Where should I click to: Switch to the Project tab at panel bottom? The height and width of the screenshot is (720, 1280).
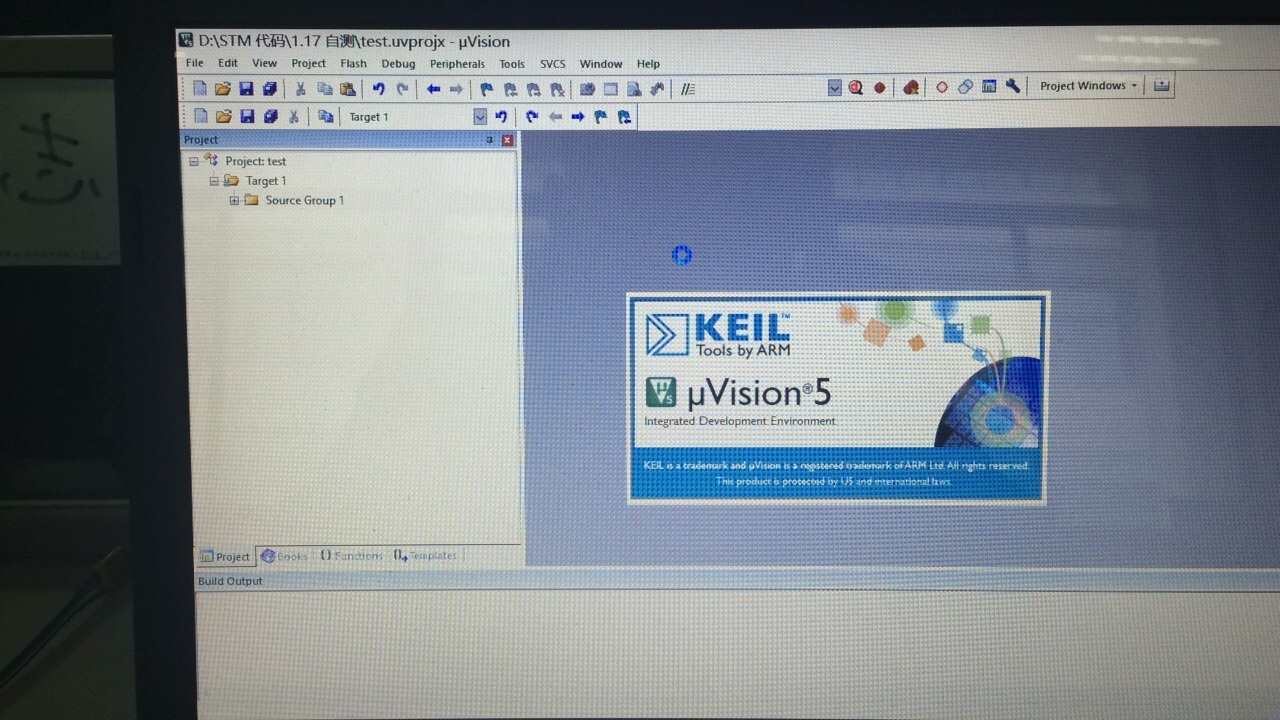click(225, 556)
